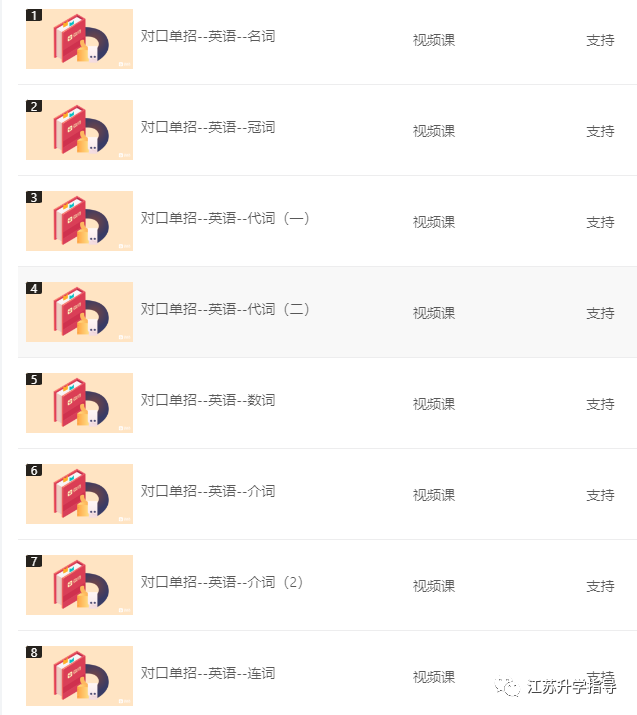Image resolution: width=637 pixels, height=715 pixels.
Task: Select course title 对口单招--英语--代词（二）
Action: 225,309
